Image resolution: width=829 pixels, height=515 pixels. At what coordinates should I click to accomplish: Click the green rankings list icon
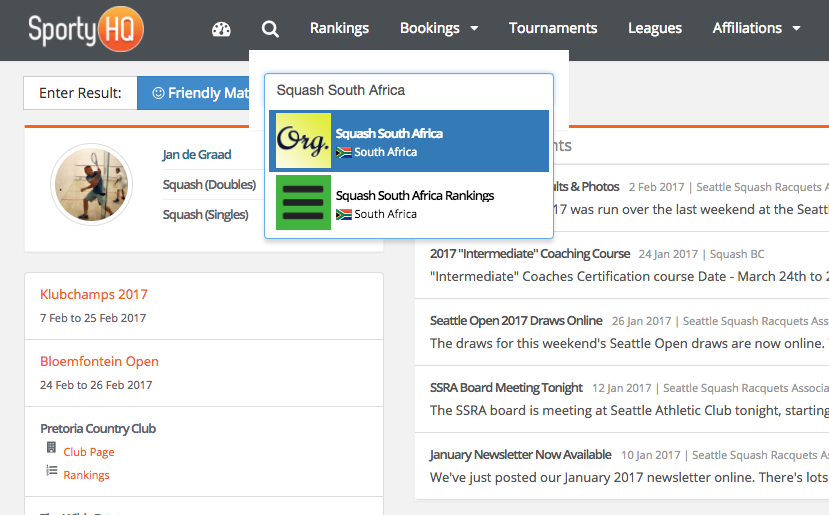coord(303,203)
